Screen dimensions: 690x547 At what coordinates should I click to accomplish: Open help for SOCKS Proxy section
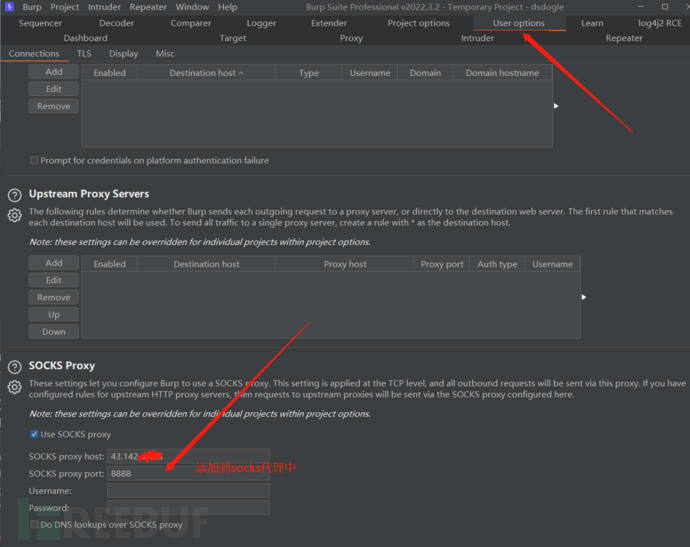point(15,367)
